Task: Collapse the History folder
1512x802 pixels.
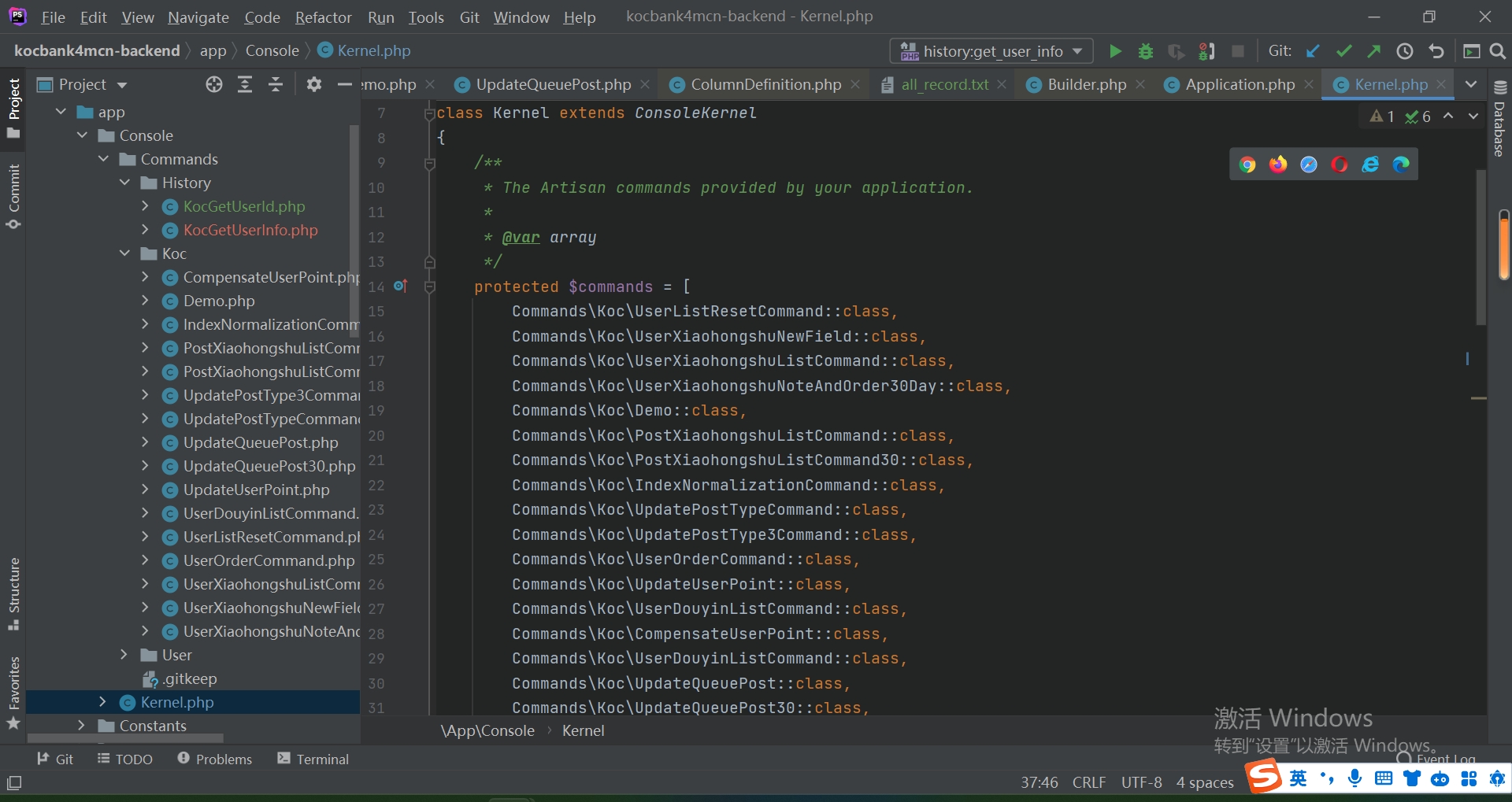Action: point(124,183)
